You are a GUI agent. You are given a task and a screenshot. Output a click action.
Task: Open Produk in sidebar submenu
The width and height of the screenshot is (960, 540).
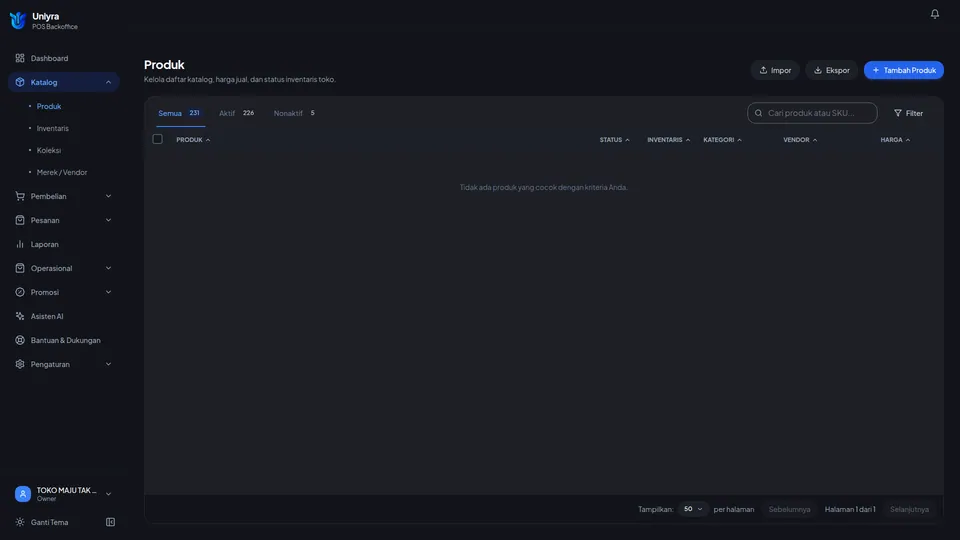click(x=49, y=106)
